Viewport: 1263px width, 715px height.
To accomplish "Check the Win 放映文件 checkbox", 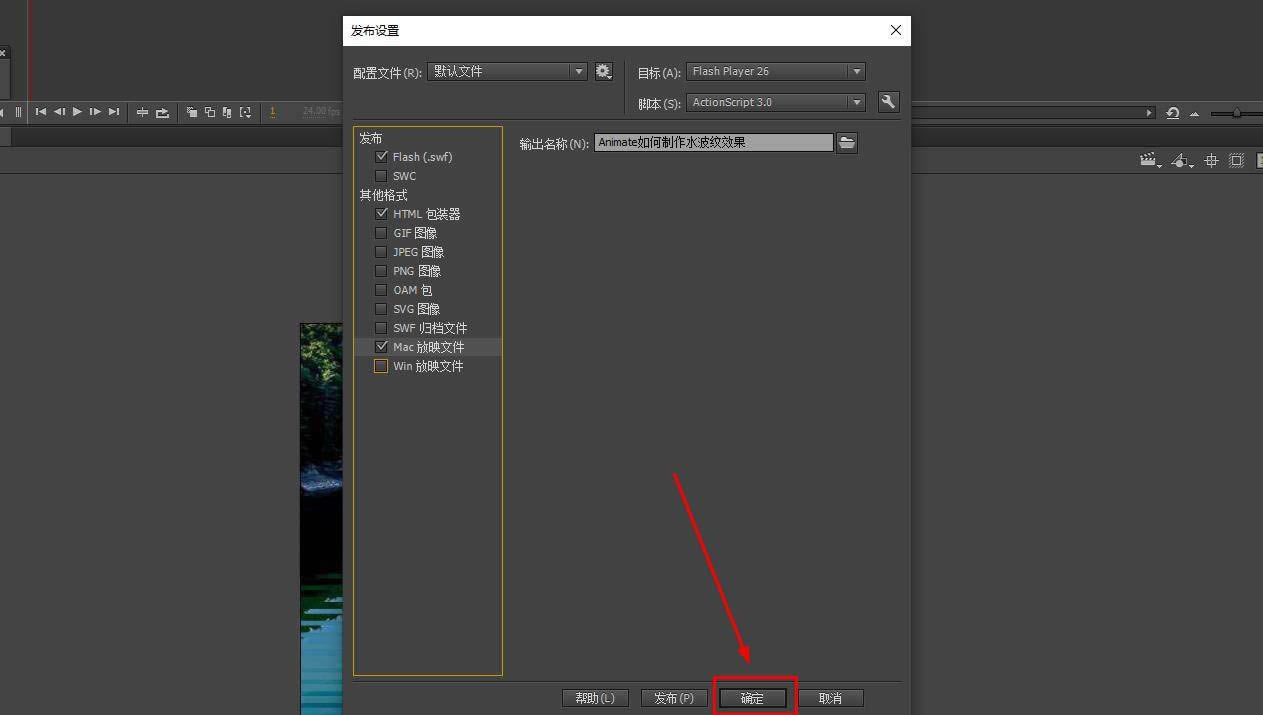I will [381, 366].
